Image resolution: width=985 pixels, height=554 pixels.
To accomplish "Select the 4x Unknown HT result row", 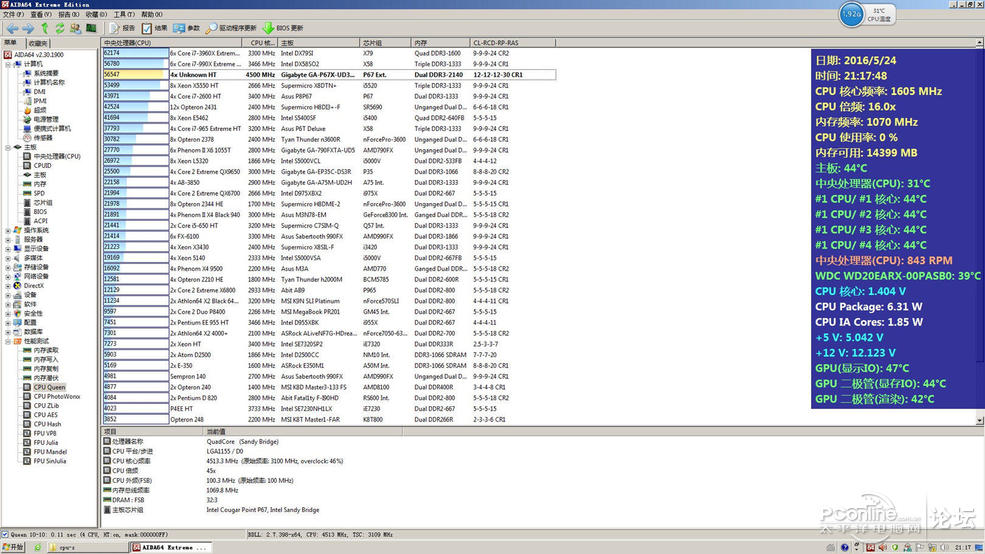I will (329, 75).
